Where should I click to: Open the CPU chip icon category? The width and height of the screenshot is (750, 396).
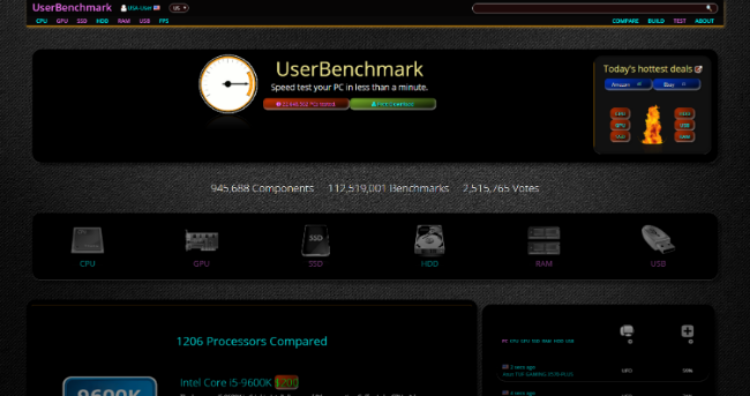[87, 240]
